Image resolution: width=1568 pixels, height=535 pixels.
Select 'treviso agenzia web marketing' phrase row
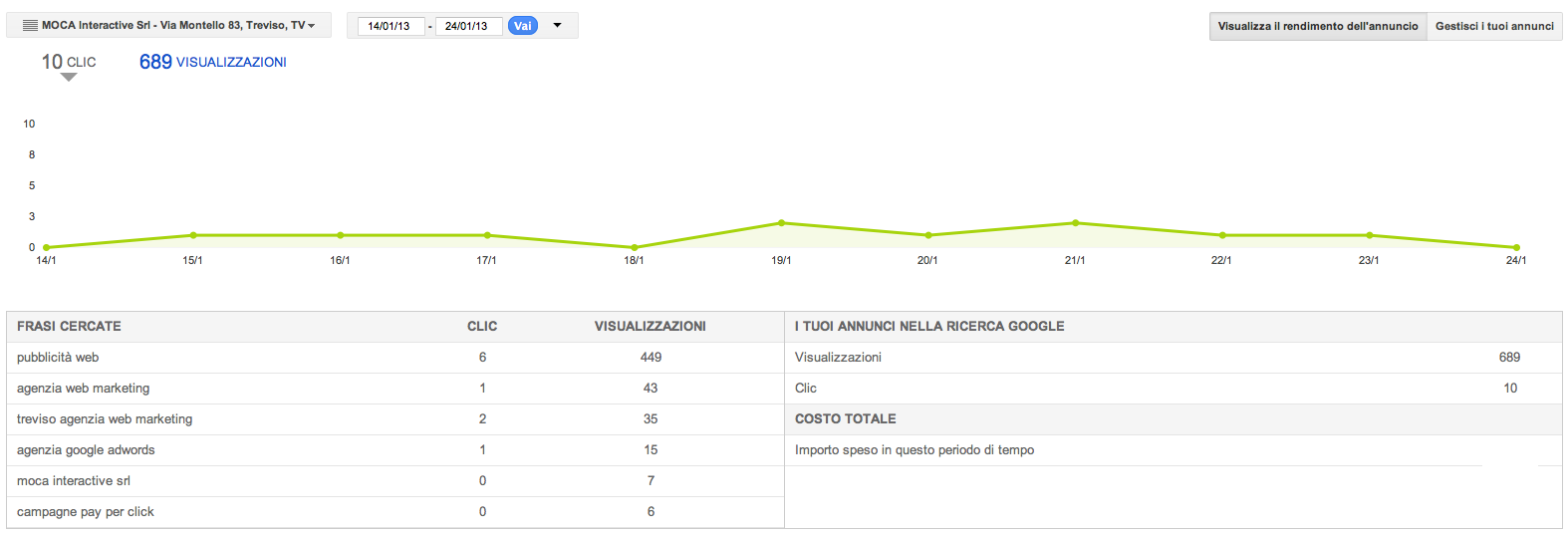point(395,419)
